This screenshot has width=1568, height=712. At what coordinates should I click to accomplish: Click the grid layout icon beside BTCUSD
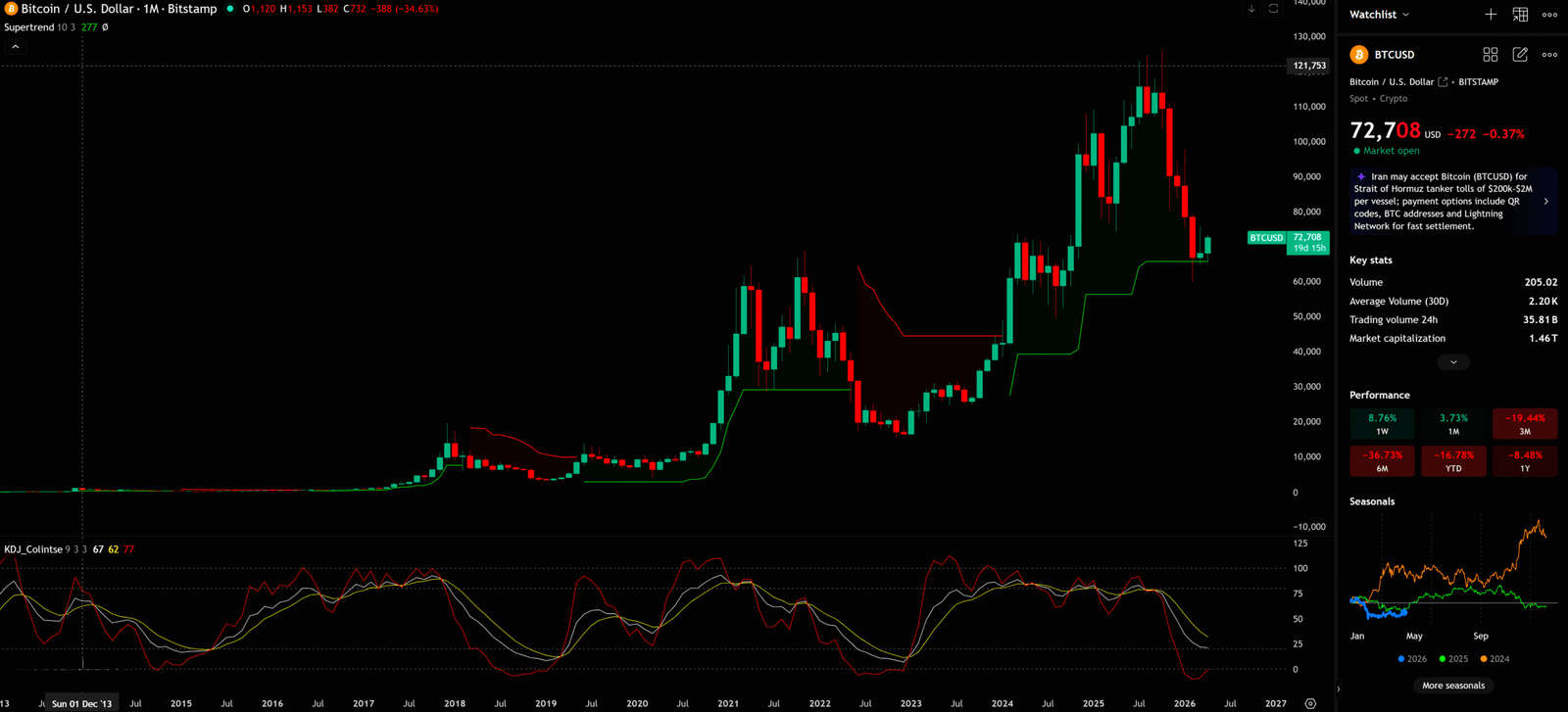pos(1490,55)
